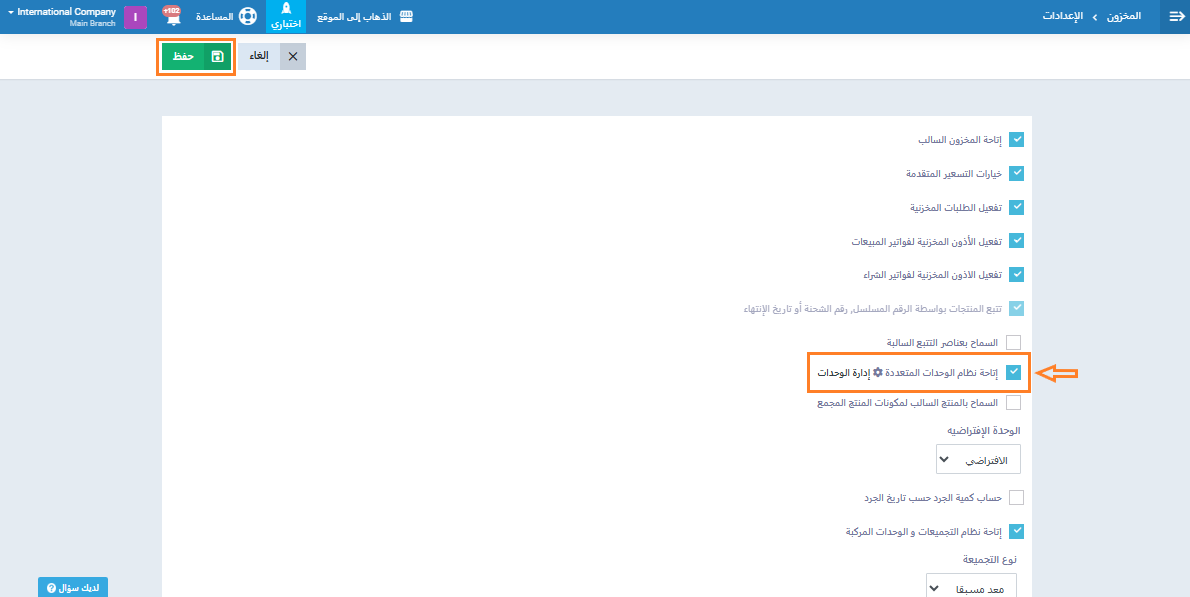Click the help lifebuoy icon
Image resolution: width=1190 pixels, height=597 pixels.
pyautogui.click(x=247, y=17)
